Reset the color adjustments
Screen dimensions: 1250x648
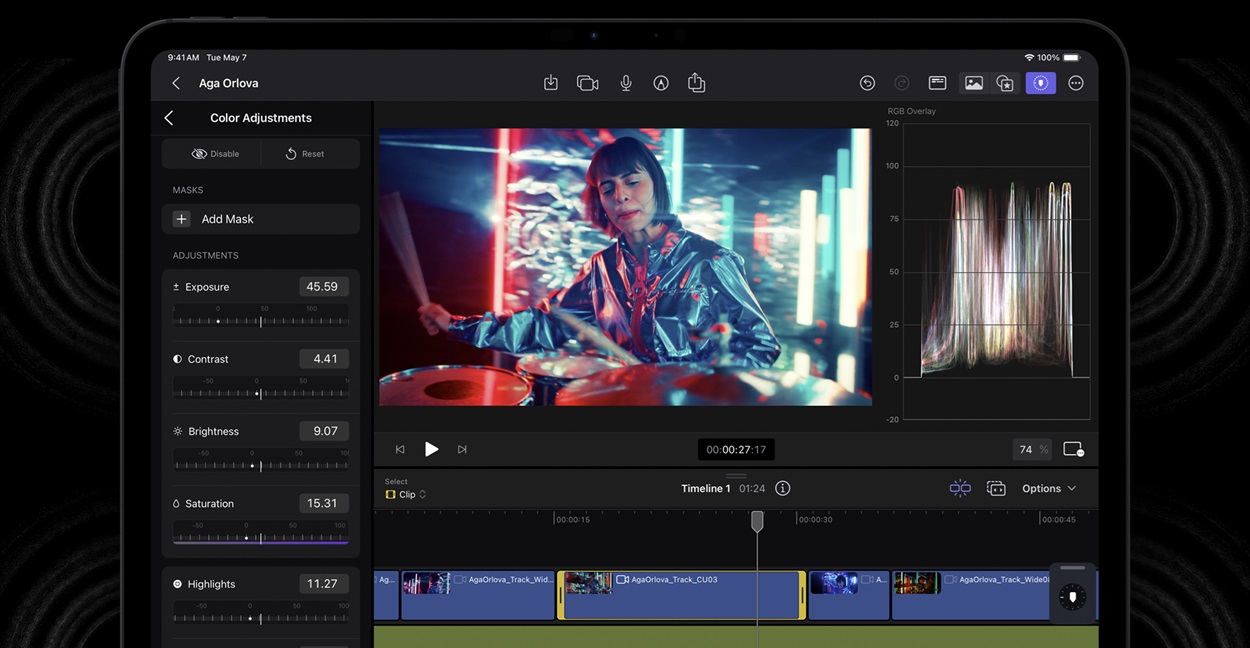coord(305,154)
